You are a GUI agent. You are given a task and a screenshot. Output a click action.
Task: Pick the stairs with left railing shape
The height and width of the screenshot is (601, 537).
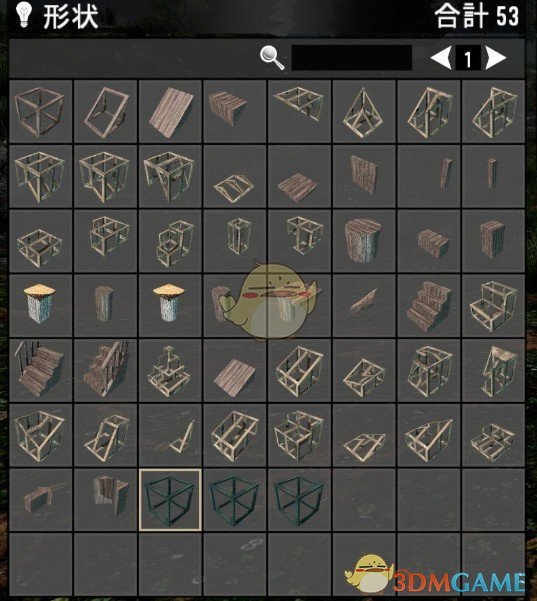(40, 370)
